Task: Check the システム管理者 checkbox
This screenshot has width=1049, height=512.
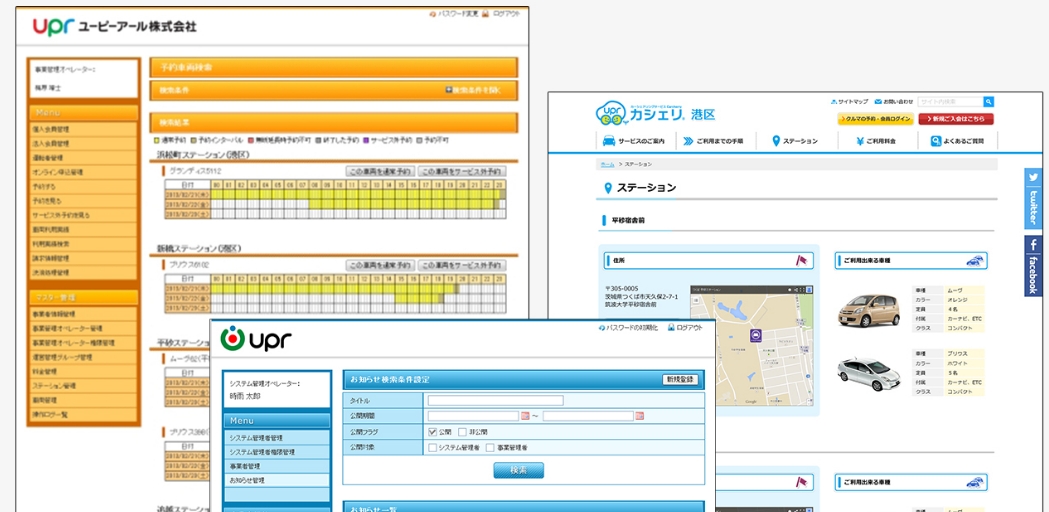Action: [432, 447]
